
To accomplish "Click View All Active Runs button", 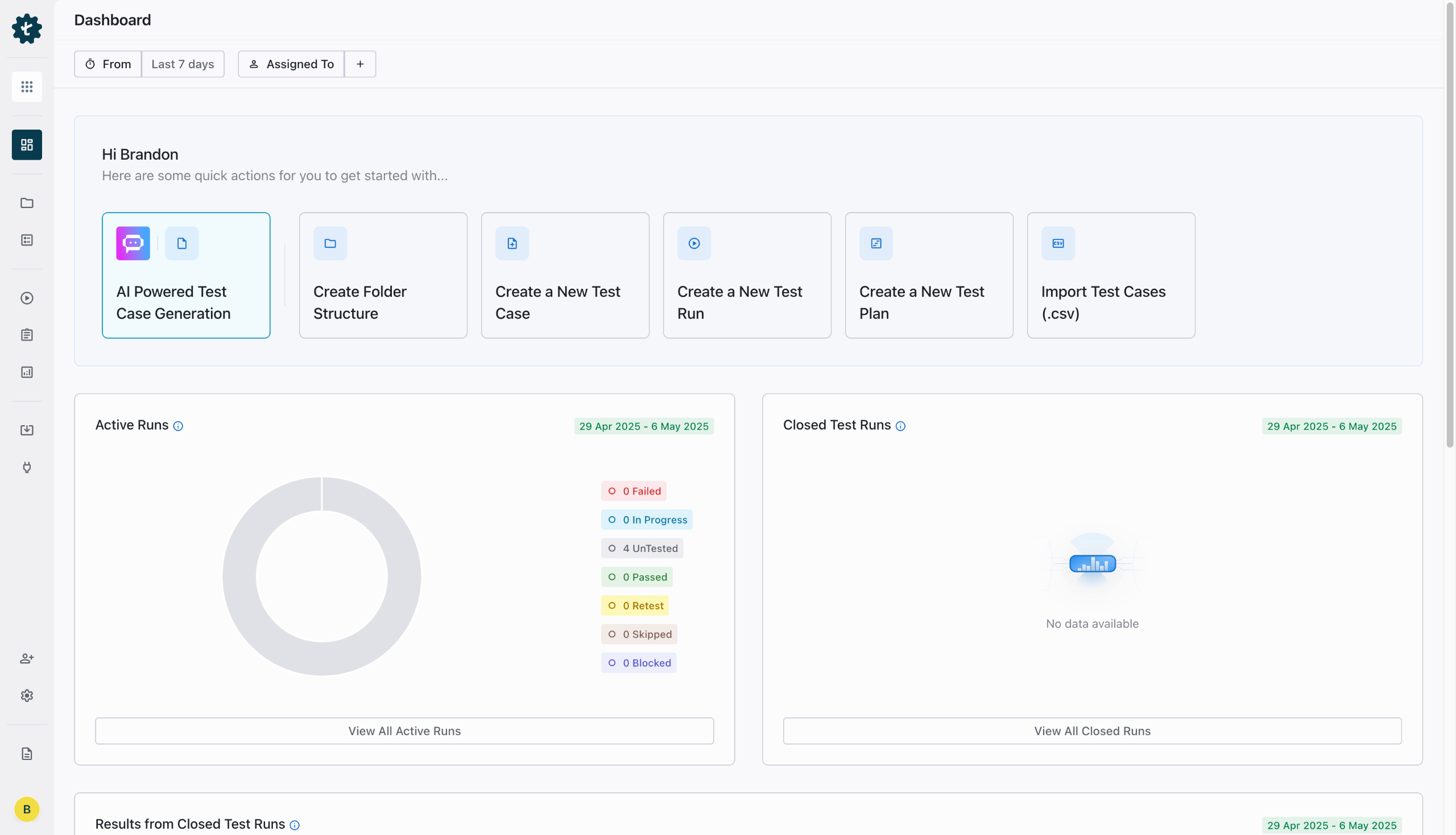I will pyautogui.click(x=404, y=731).
